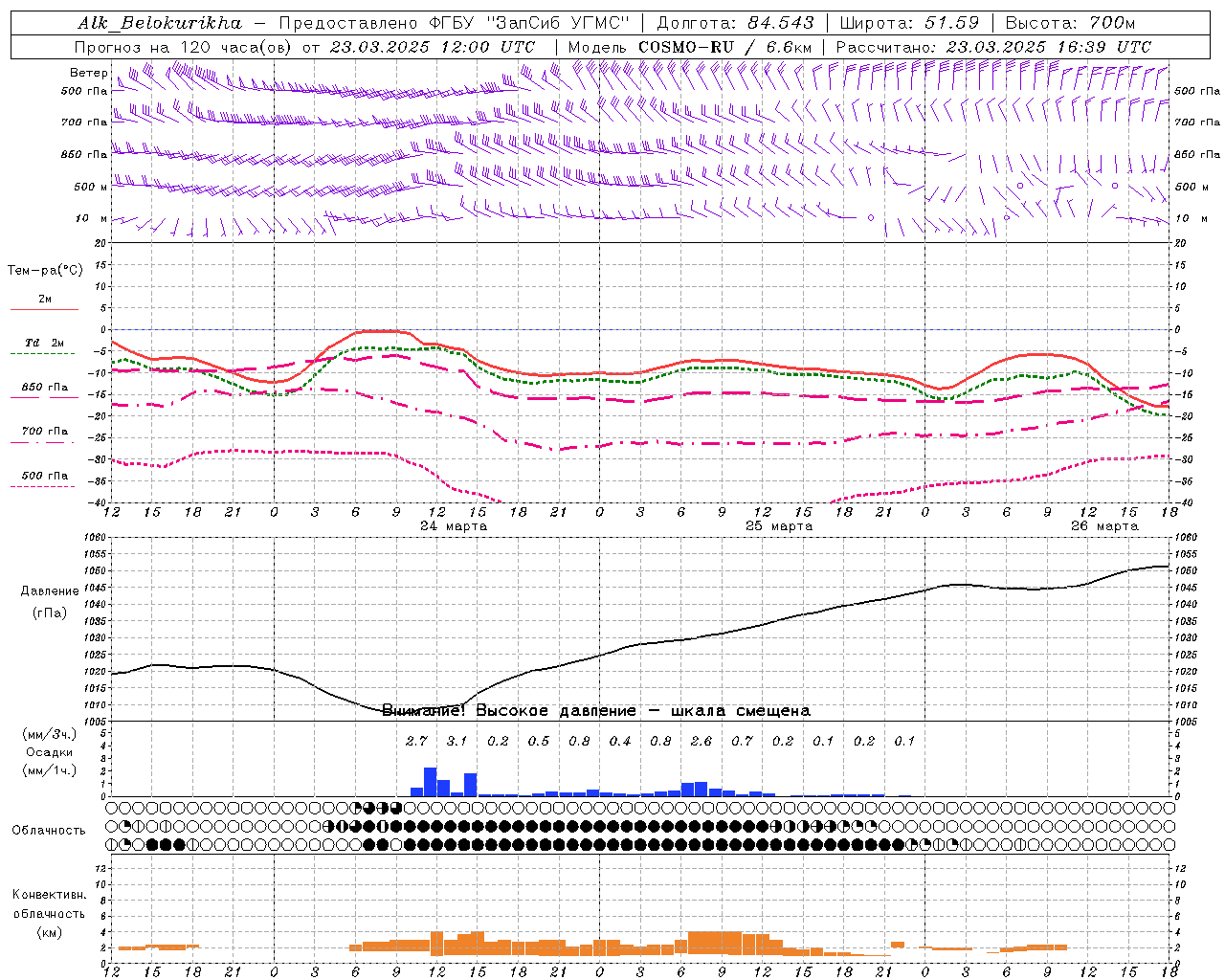Click the Широта: 51.59 value
Viewport: 1225px width, 980px height.
click(909, 23)
